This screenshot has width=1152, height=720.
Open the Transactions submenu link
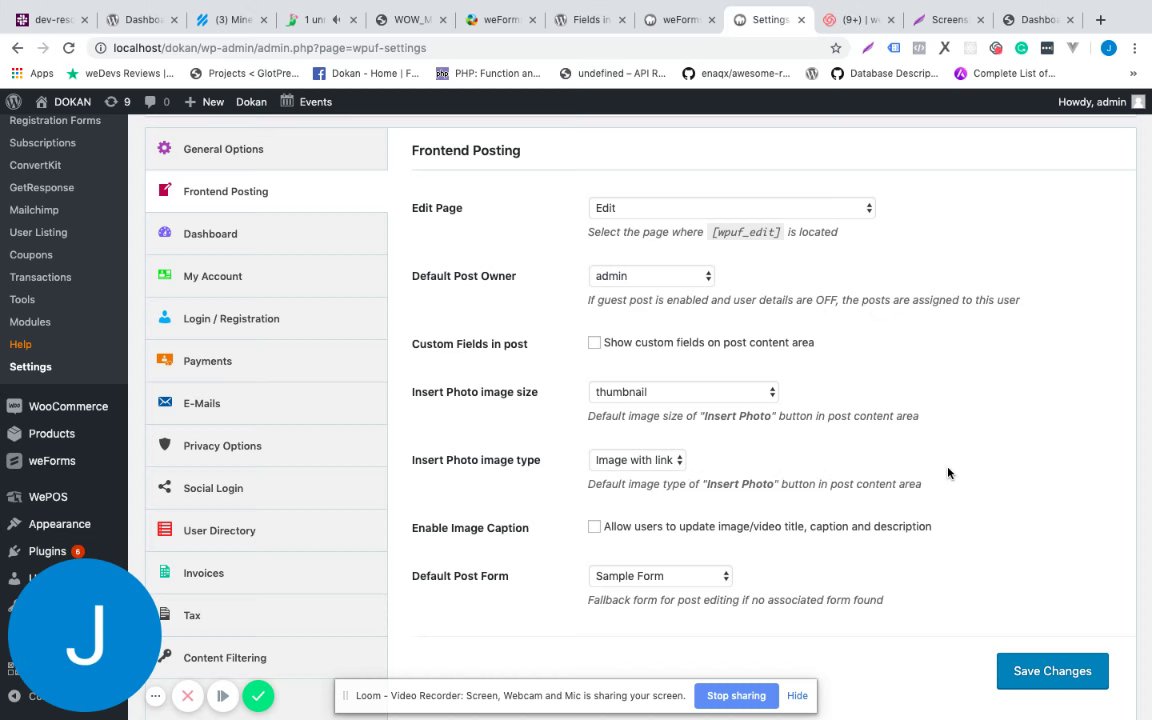point(40,277)
